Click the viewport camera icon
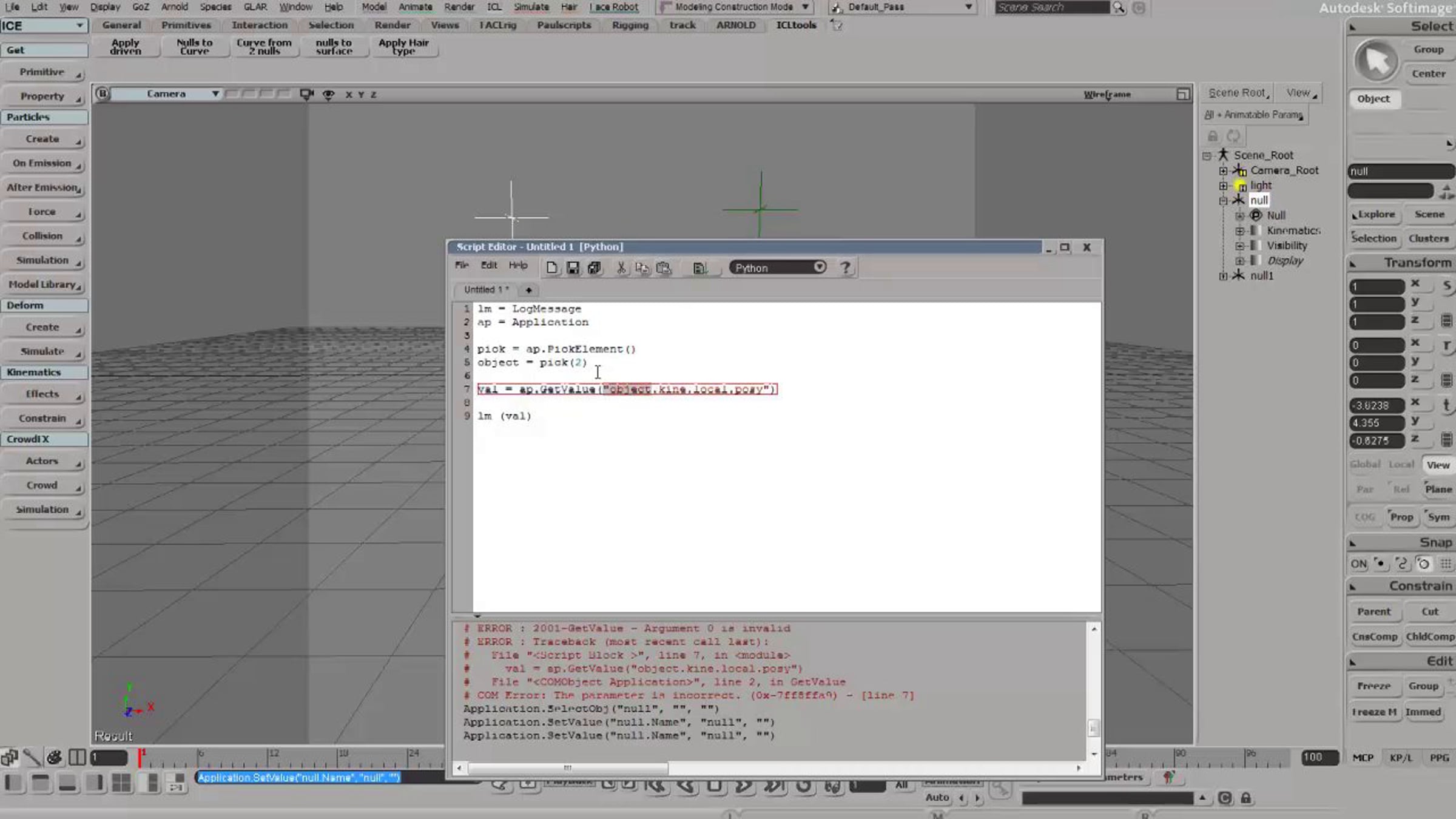1456x819 pixels. click(x=306, y=94)
